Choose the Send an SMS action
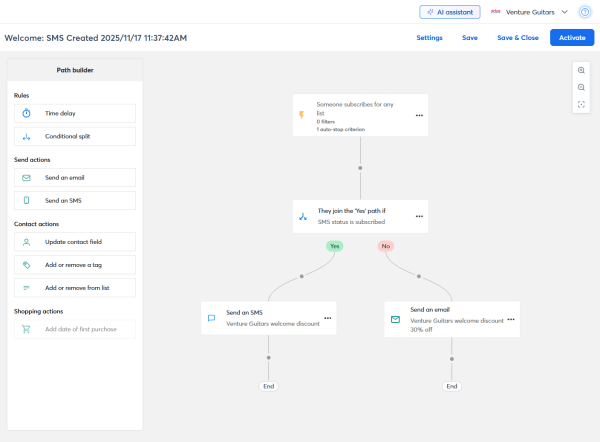600x442 pixels. tap(74, 200)
